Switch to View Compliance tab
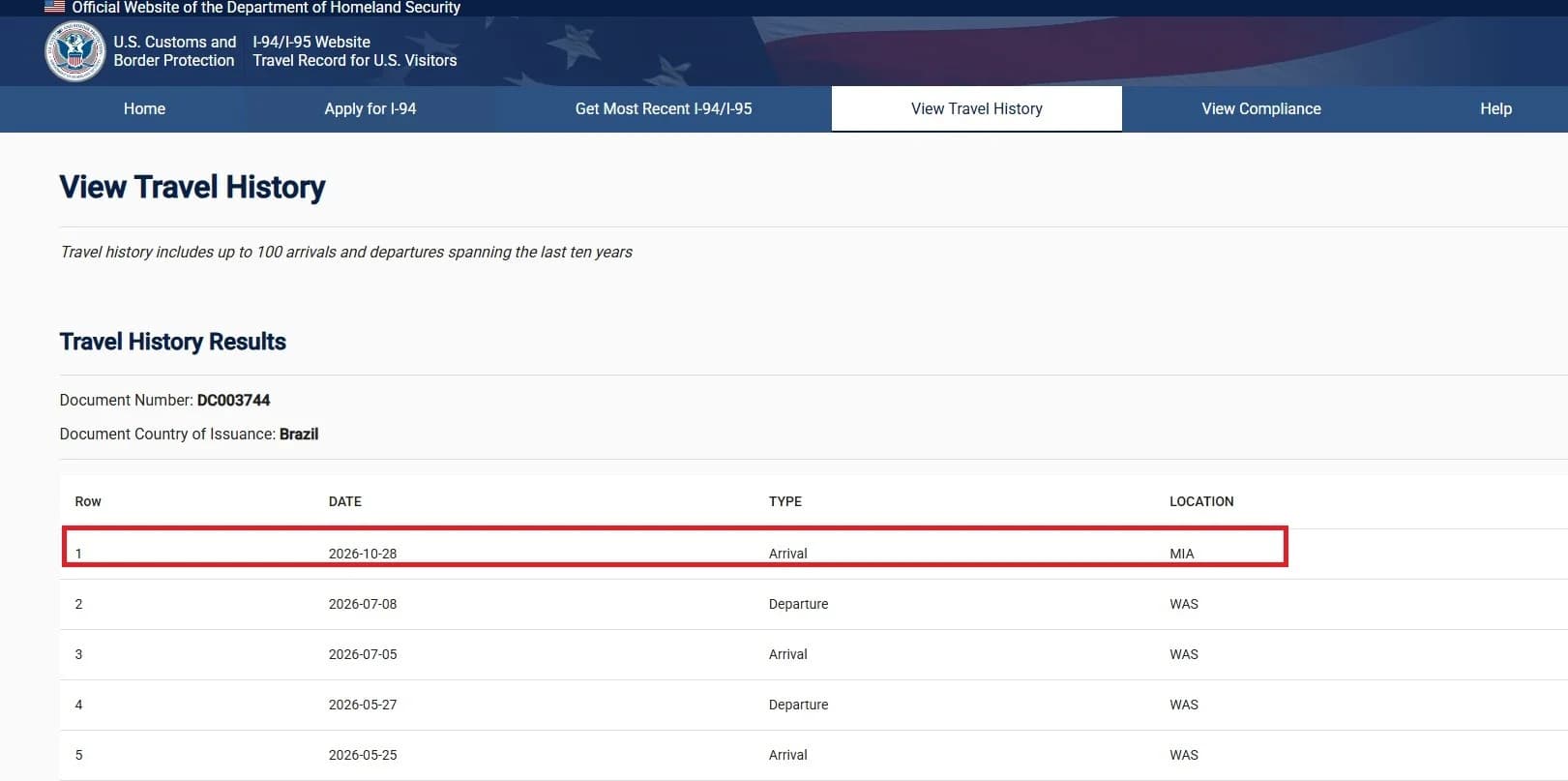This screenshot has width=1568, height=781. click(x=1261, y=108)
